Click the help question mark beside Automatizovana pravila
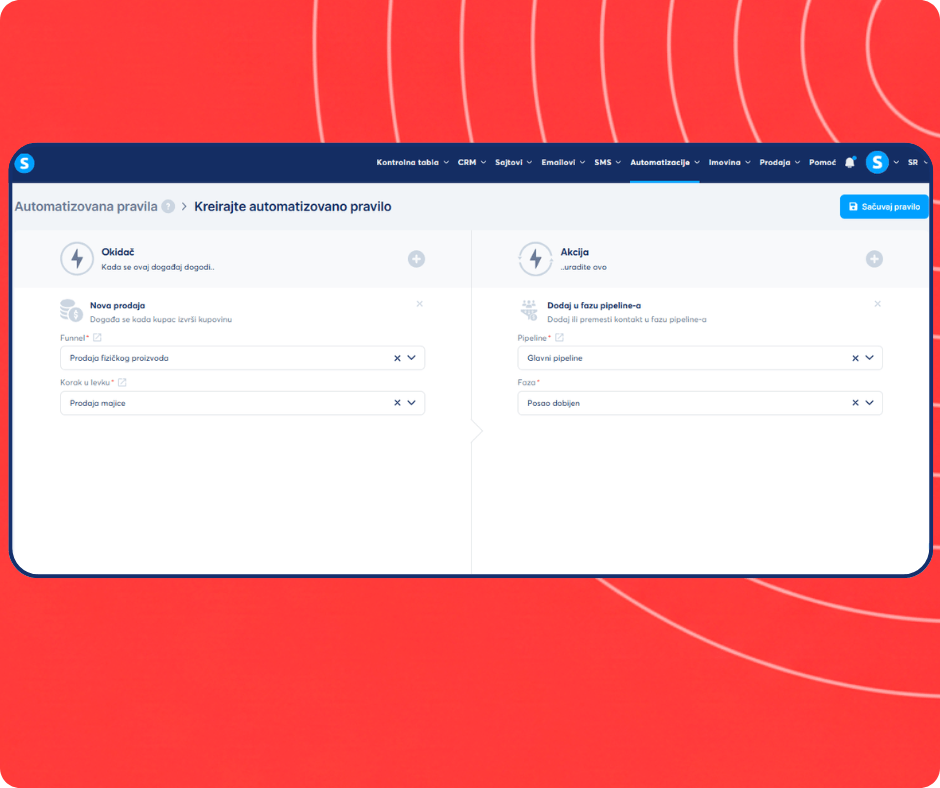940x788 pixels. pos(168,206)
